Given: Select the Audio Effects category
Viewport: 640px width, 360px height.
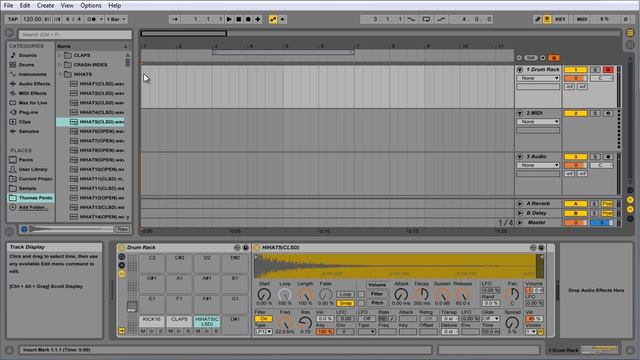Looking at the screenshot, I should coord(34,84).
